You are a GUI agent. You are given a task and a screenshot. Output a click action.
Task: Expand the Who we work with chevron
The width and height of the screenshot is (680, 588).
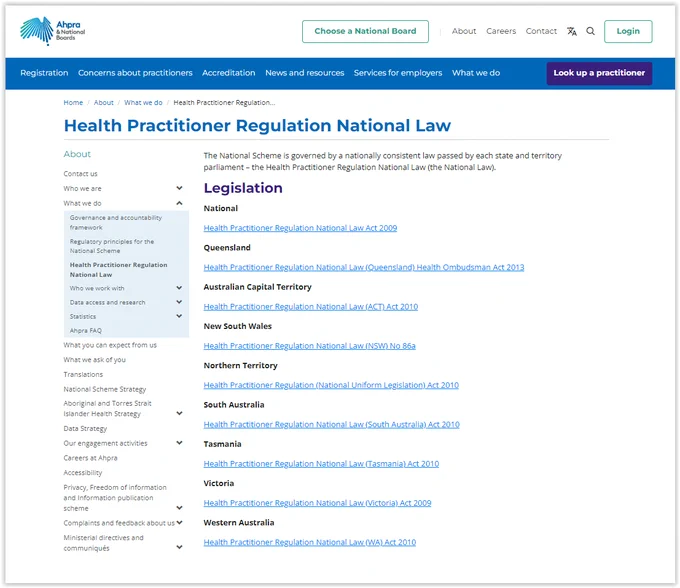point(179,288)
